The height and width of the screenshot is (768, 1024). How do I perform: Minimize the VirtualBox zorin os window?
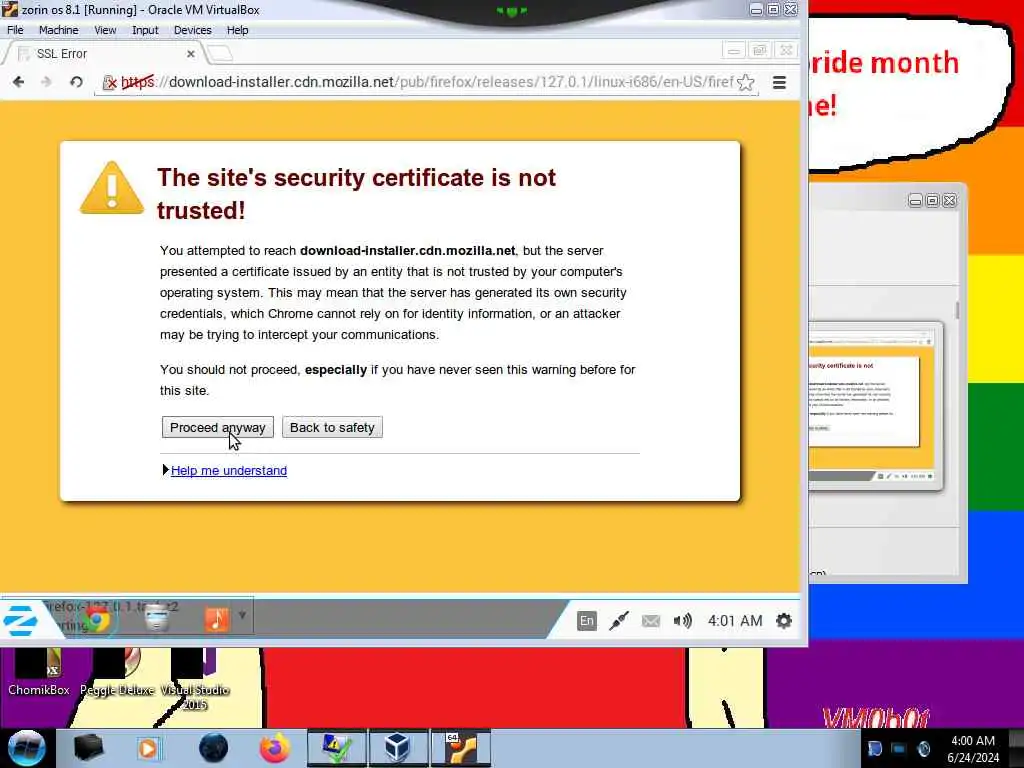756,10
